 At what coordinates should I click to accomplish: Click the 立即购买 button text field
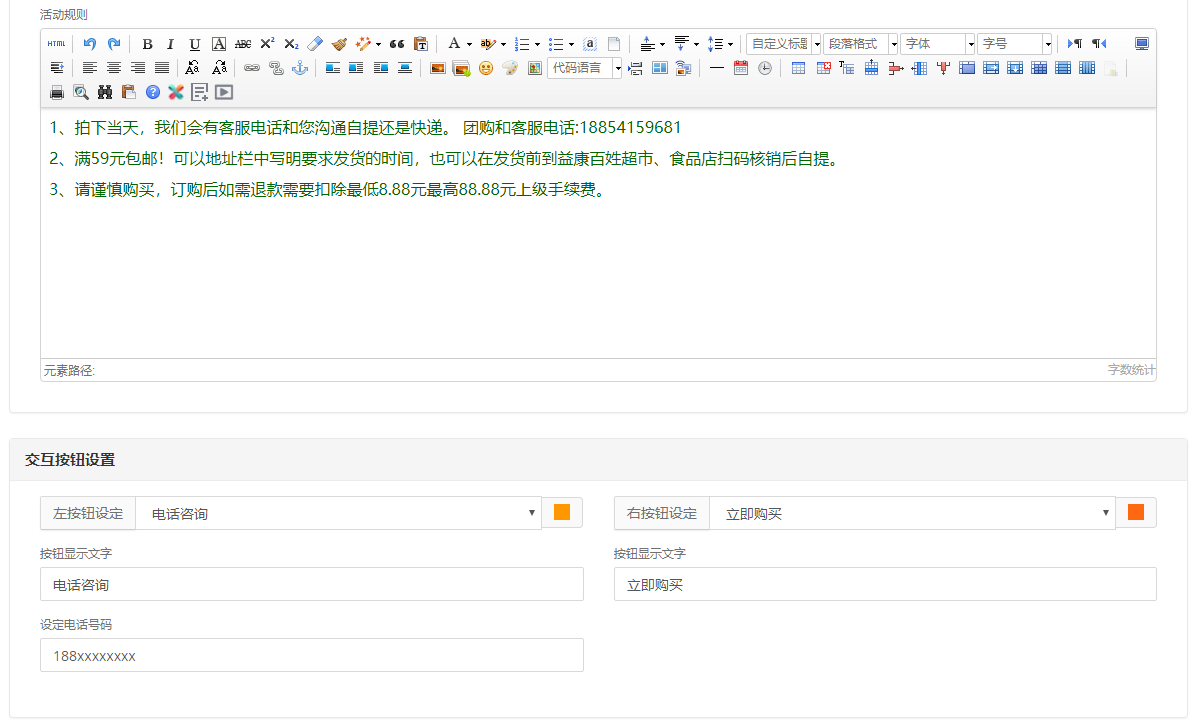click(884, 585)
